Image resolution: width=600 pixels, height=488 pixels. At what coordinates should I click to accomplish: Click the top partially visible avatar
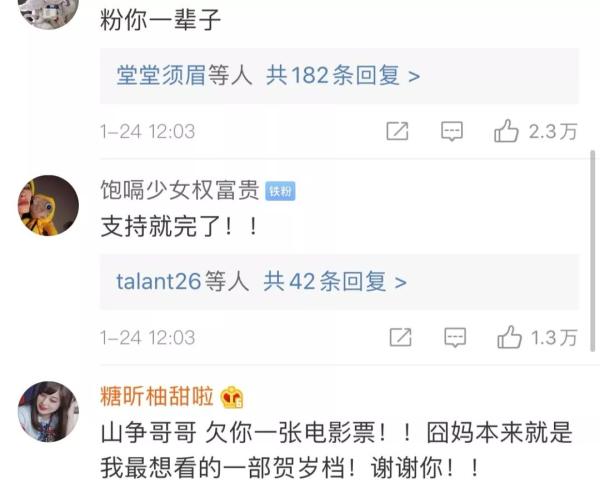(48, 13)
